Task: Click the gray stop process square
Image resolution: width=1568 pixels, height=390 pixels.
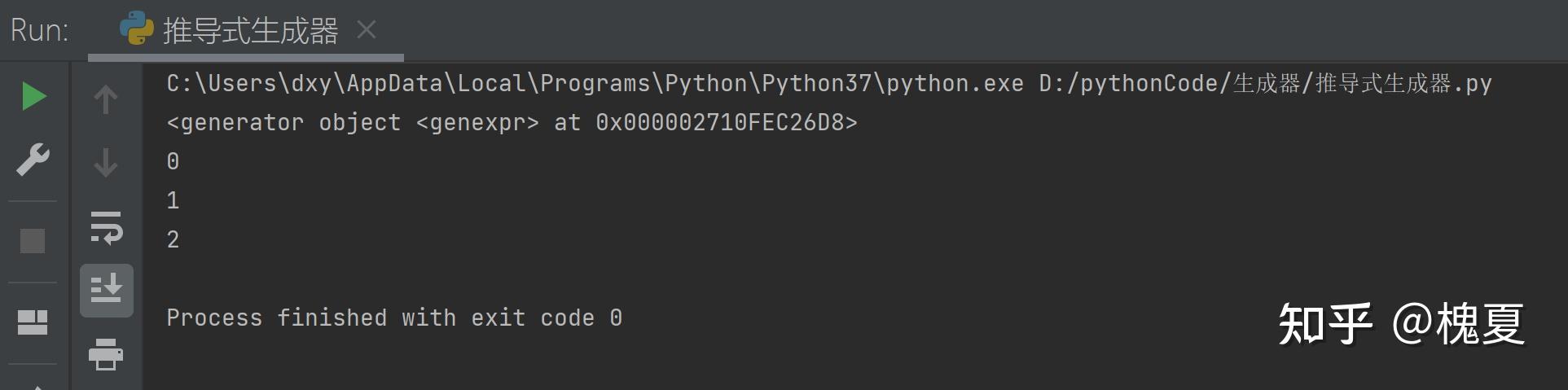Action: click(x=33, y=241)
